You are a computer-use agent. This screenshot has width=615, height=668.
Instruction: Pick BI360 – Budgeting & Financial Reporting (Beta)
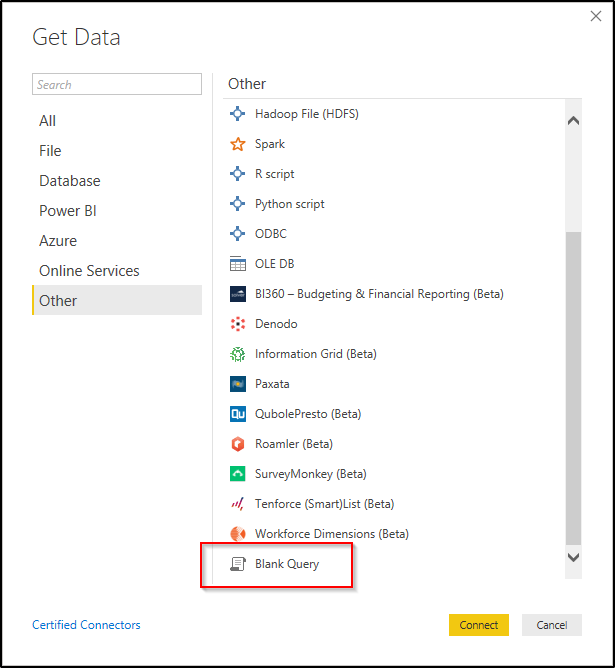(379, 294)
